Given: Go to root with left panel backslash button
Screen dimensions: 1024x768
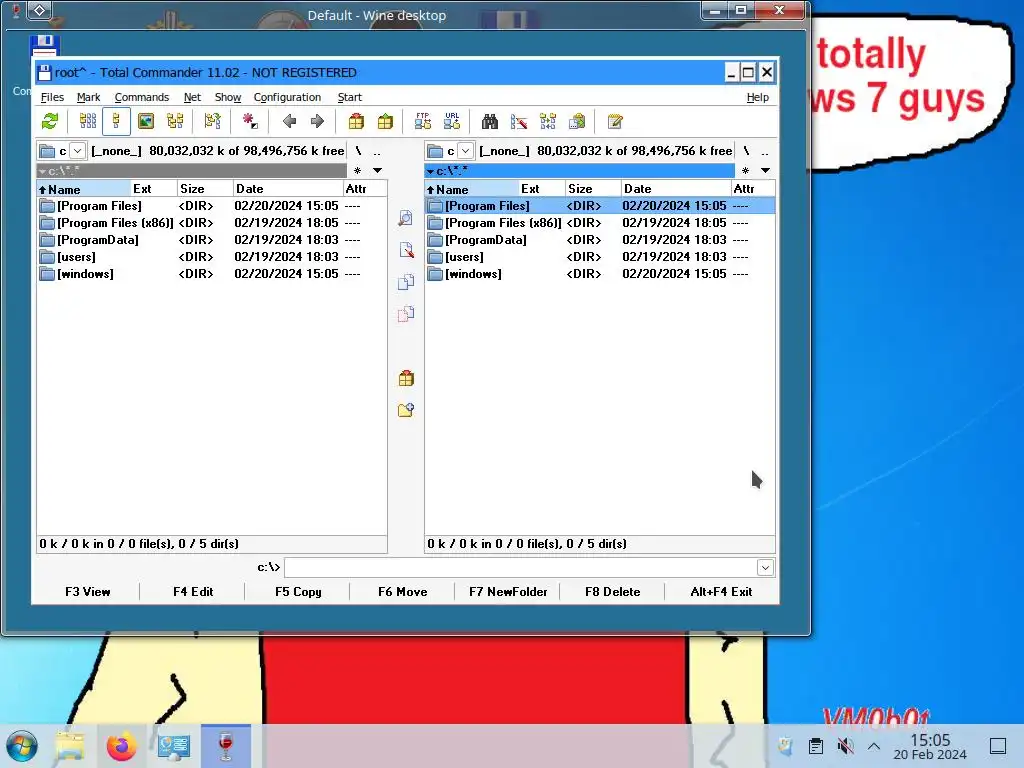Looking at the screenshot, I should coord(358,151).
